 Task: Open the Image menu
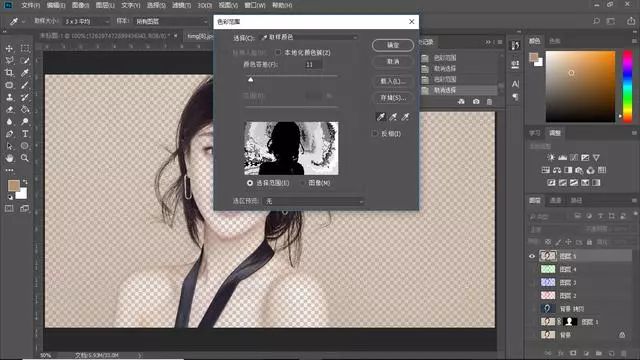coord(80,5)
